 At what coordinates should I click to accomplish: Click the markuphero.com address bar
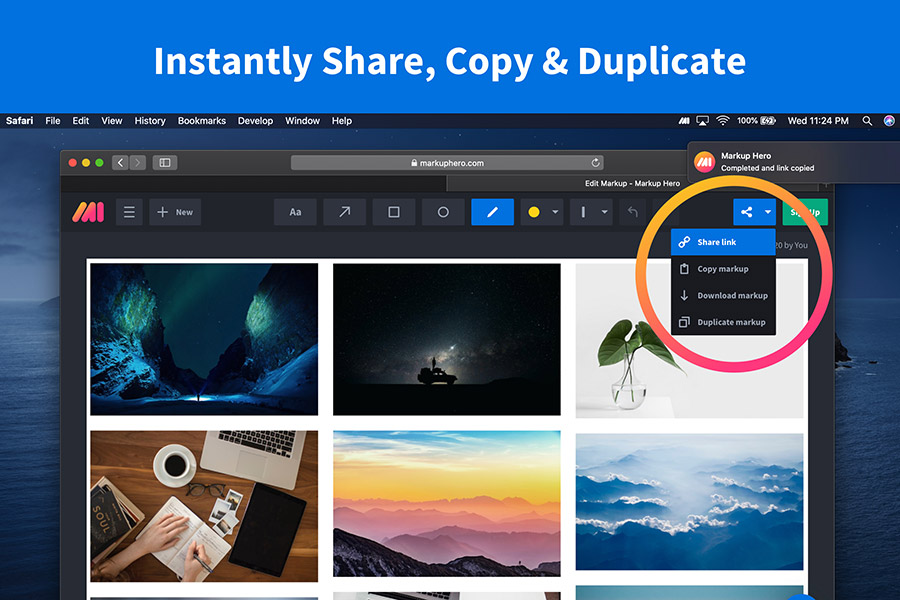click(448, 163)
